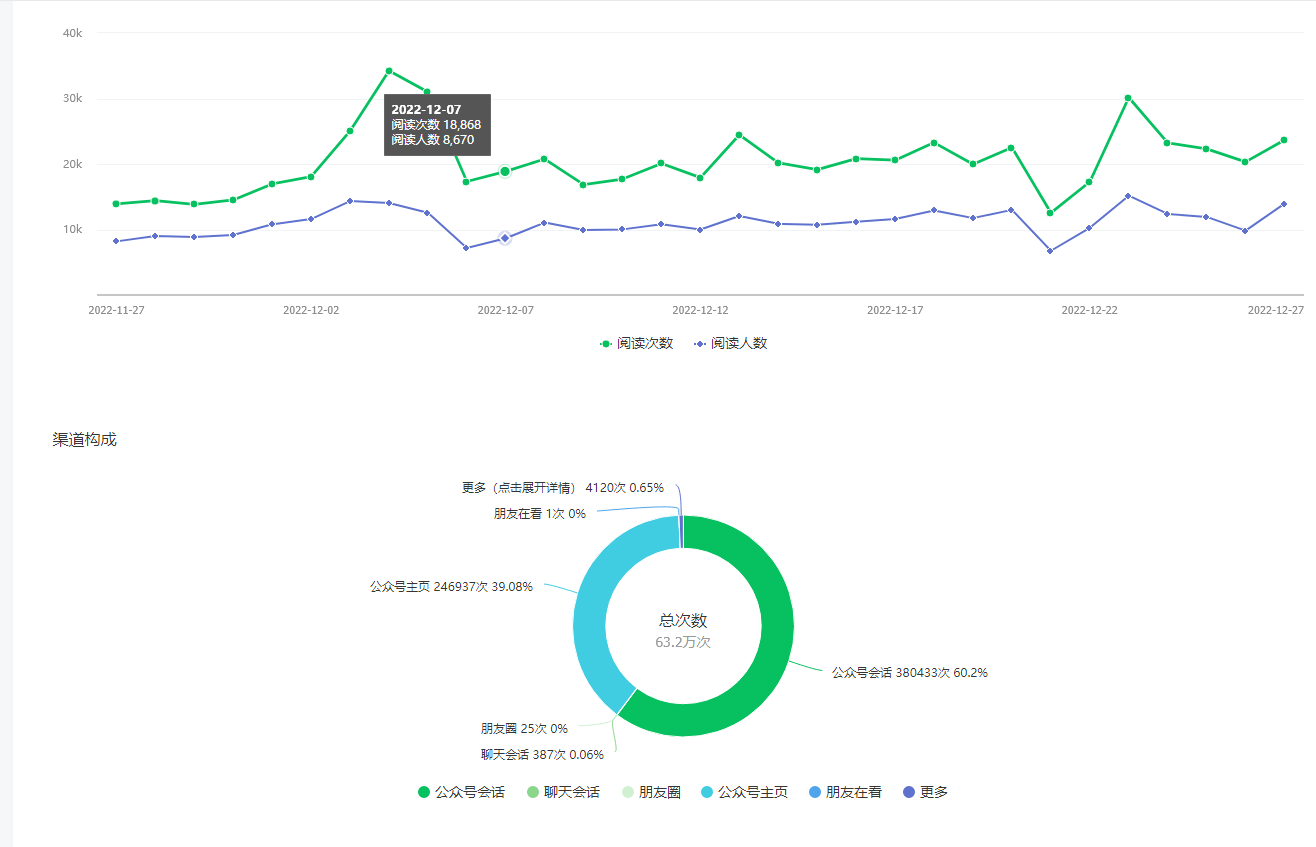The width and height of the screenshot is (1316, 847).
Task: Click the x-axis label 2022-11-27
Action: (116, 310)
